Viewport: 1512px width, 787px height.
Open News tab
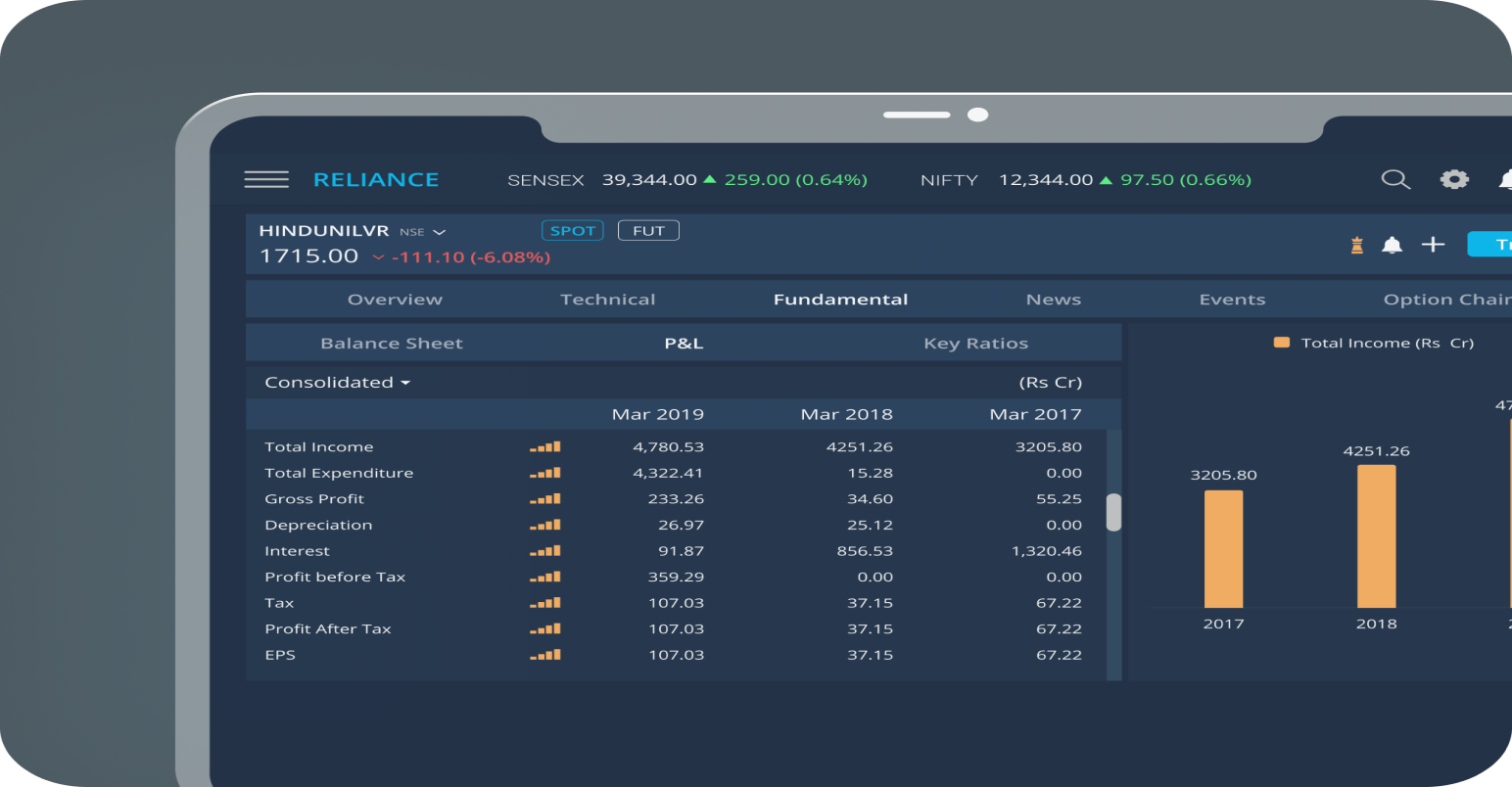click(x=1054, y=300)
